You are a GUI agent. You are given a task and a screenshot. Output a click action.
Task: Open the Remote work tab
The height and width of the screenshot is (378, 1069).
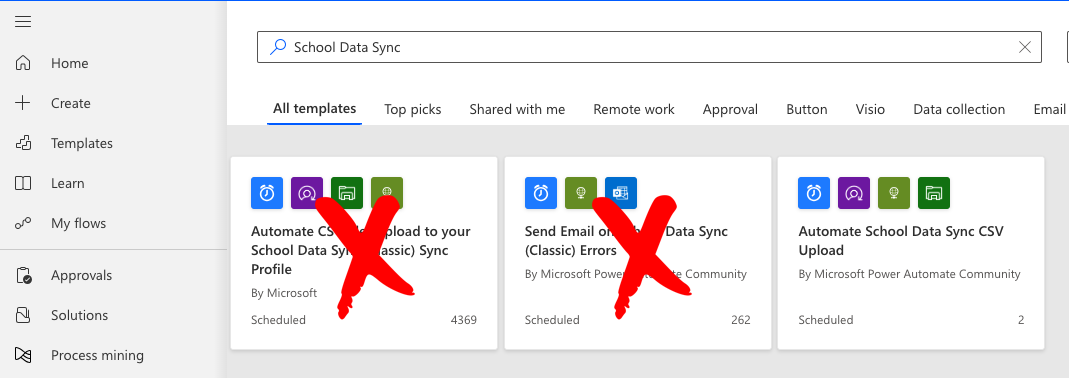click(x=633, y=109)
